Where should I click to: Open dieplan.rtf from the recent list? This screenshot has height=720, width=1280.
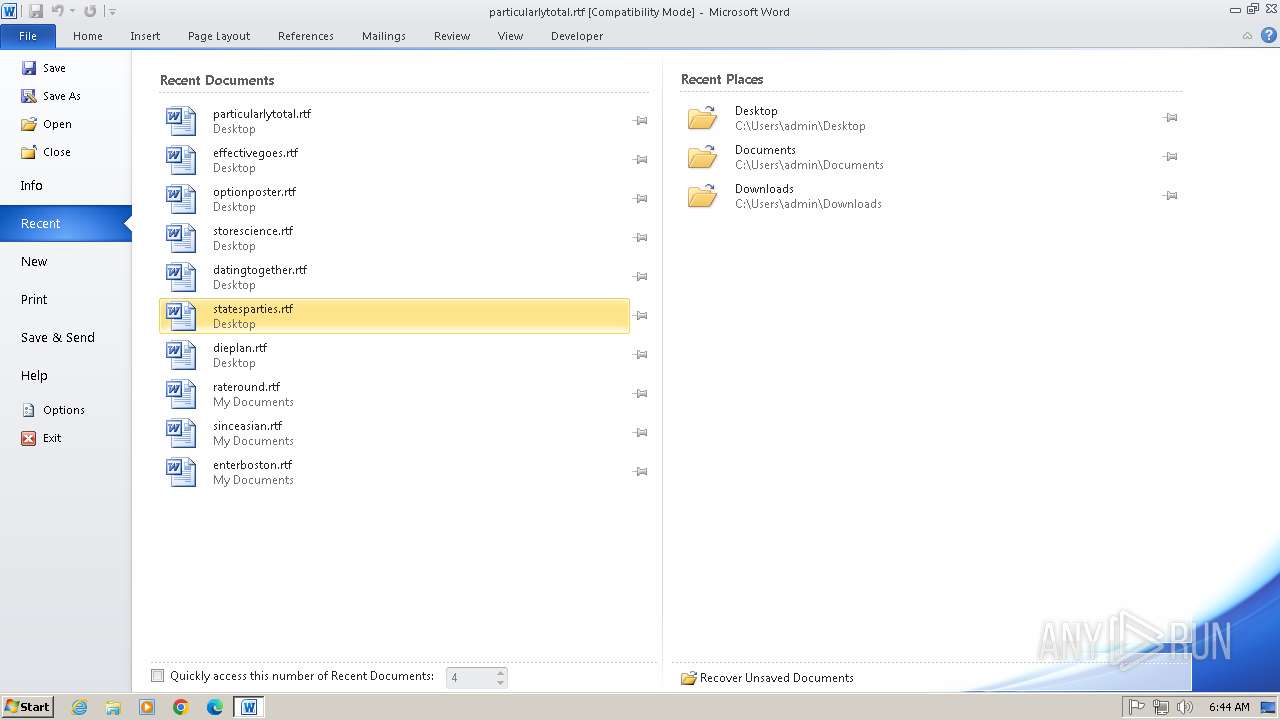pos(394,355)
